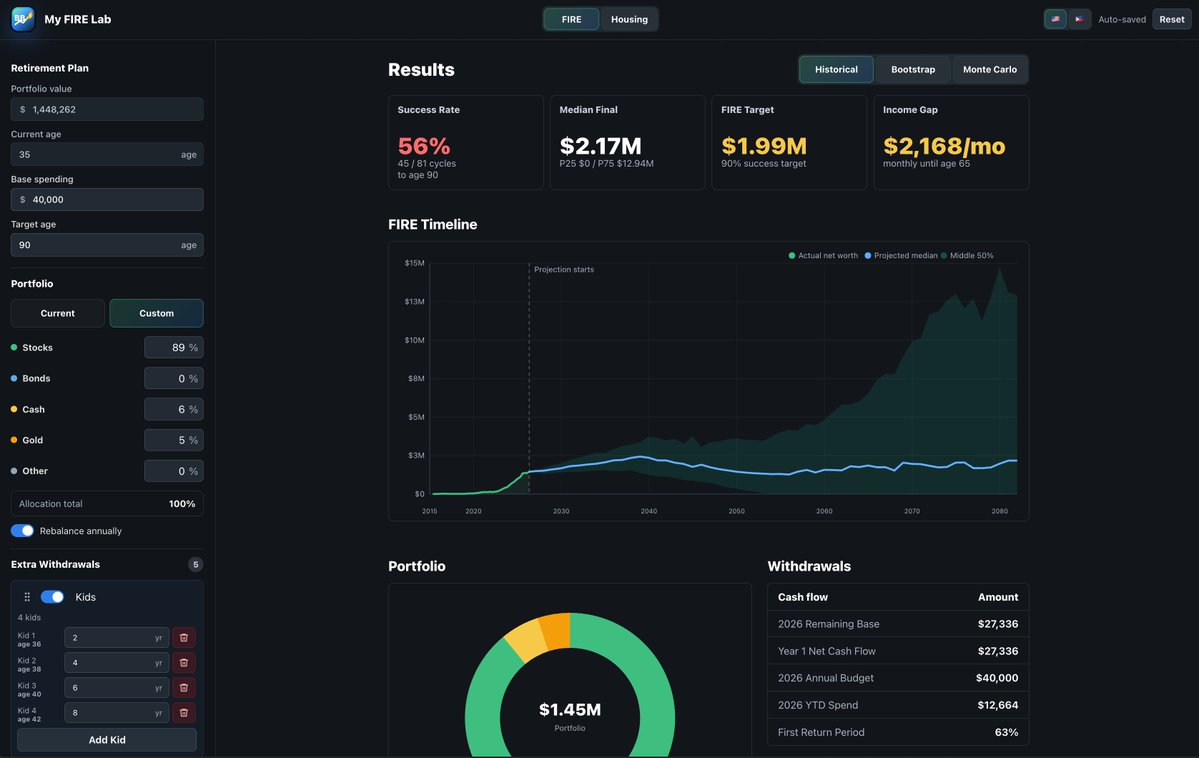Edit the Kid 4 years field
The image size is (1199, 758).
click(x=117, y=713)
